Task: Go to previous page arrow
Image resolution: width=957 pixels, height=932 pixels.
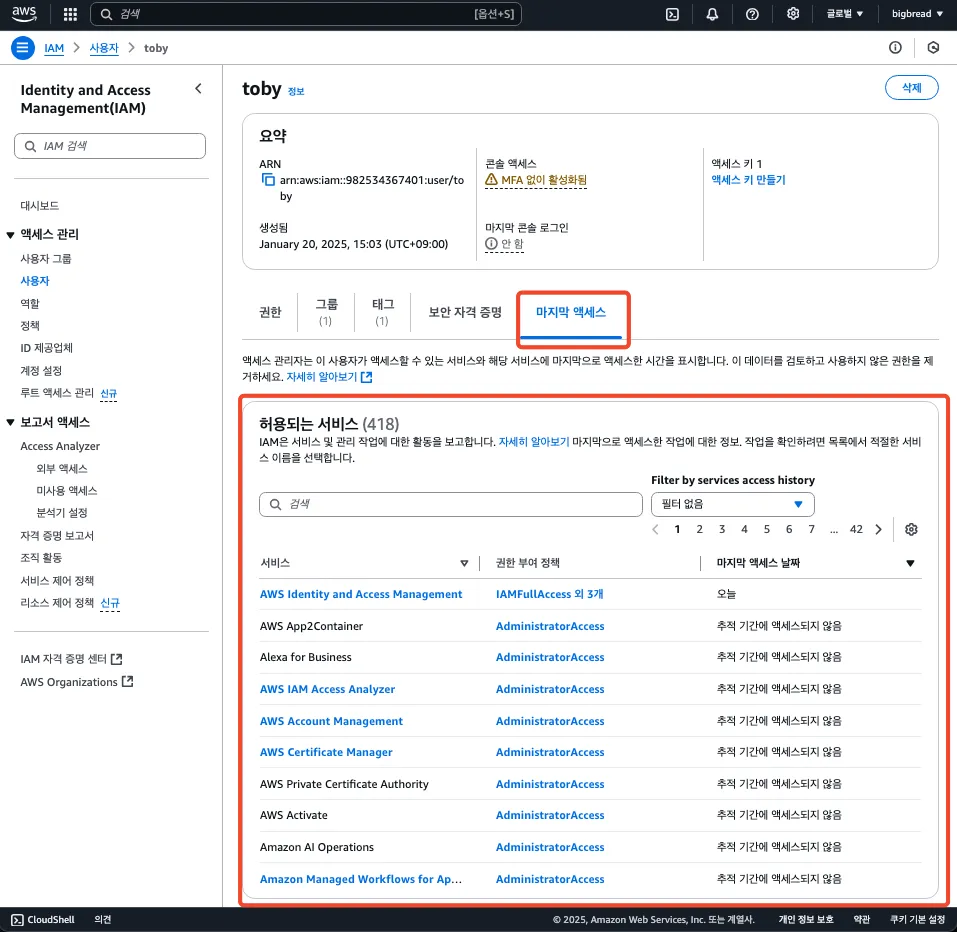Action: 655,529
